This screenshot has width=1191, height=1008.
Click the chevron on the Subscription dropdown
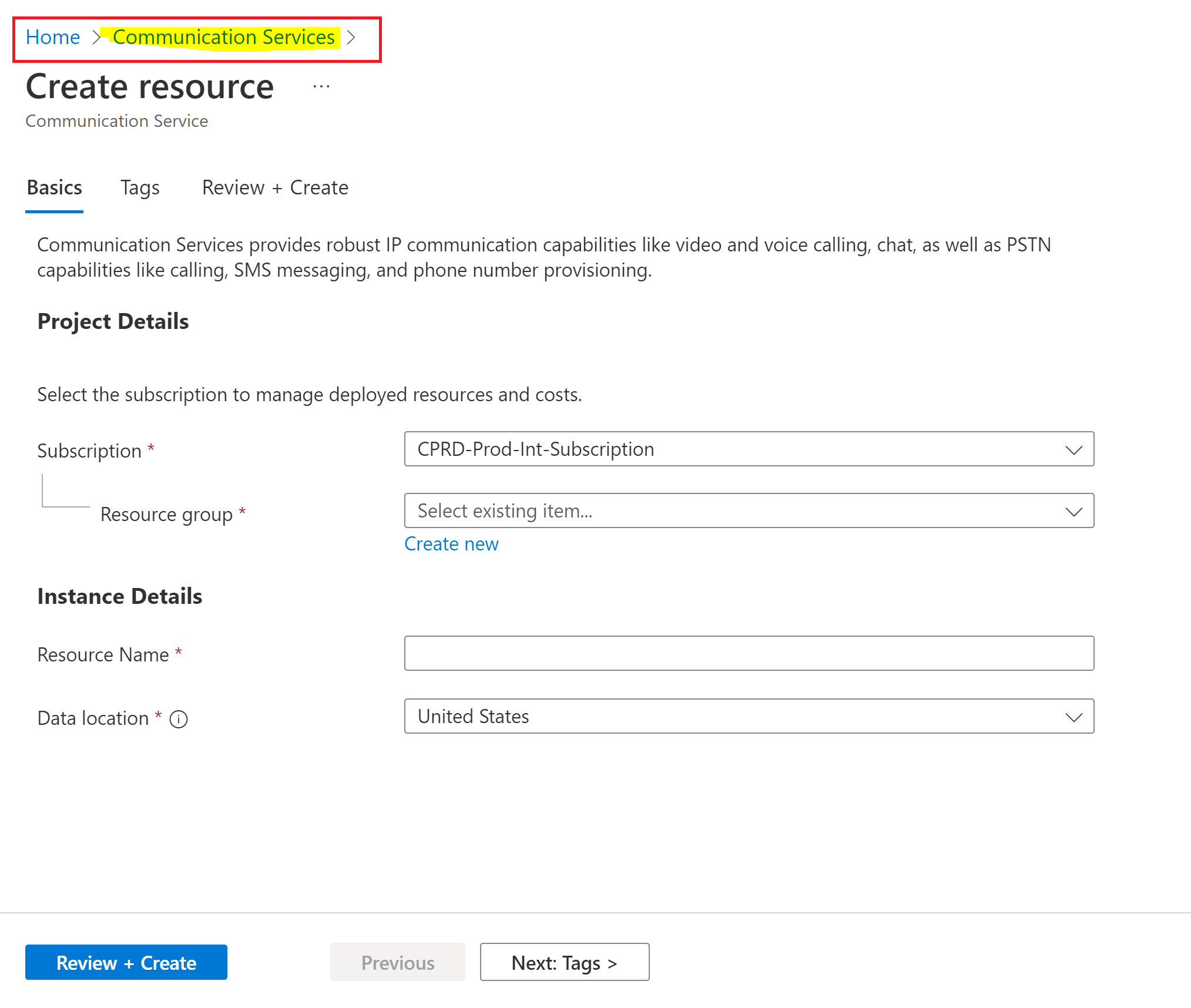1073,449
